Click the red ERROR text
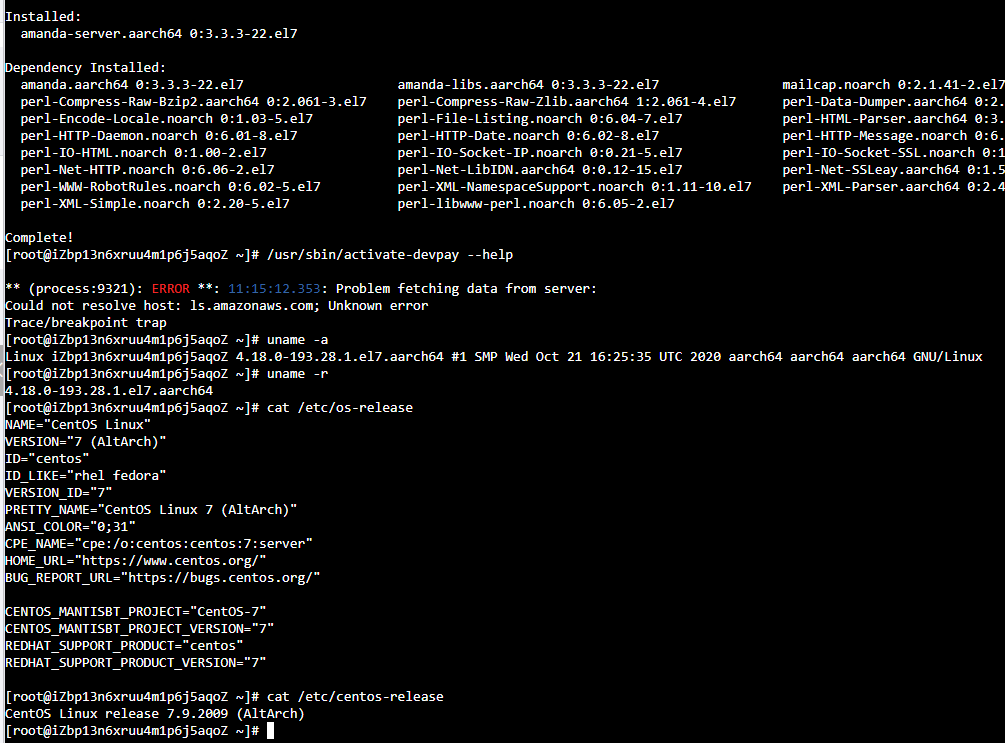The height and width of the screenshot is (743, 1005). click(x=172, y=288)
